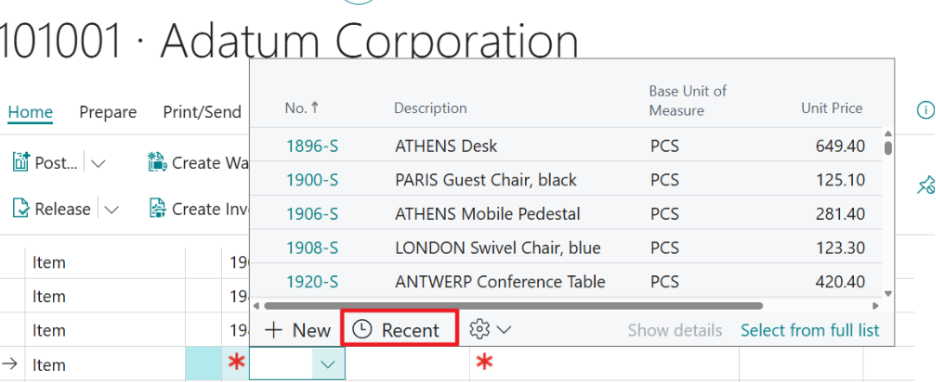Sort by the No. column header
This screenshot has width=936, height=382.
[302, 108]
